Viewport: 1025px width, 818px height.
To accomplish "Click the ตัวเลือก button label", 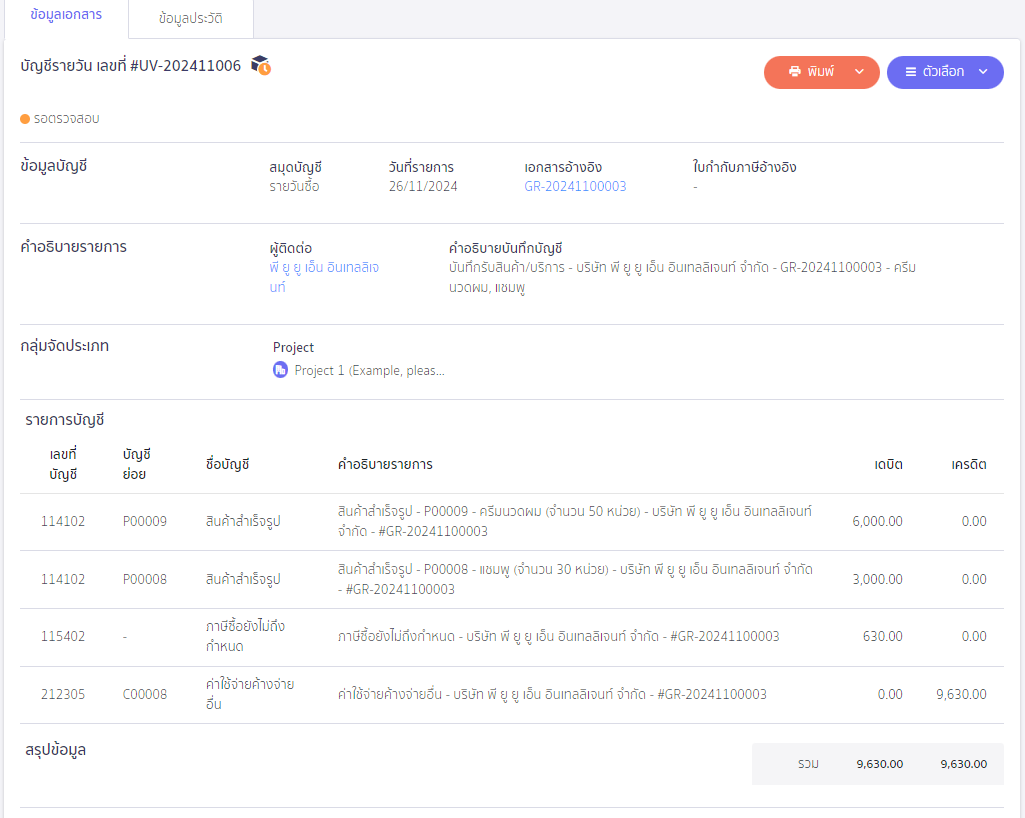I will click(x=943, y=72).
